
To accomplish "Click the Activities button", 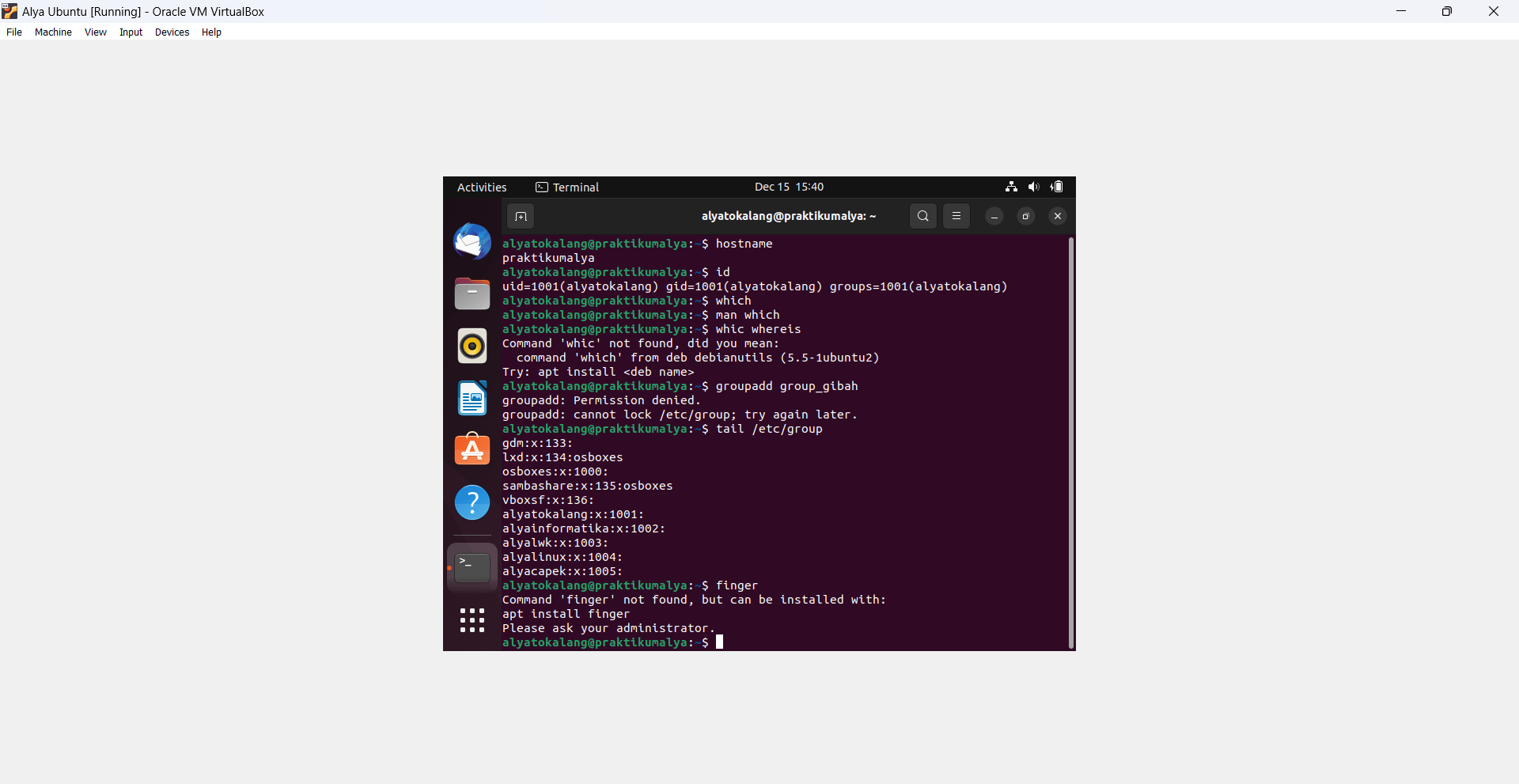I will tap(482, 187).
